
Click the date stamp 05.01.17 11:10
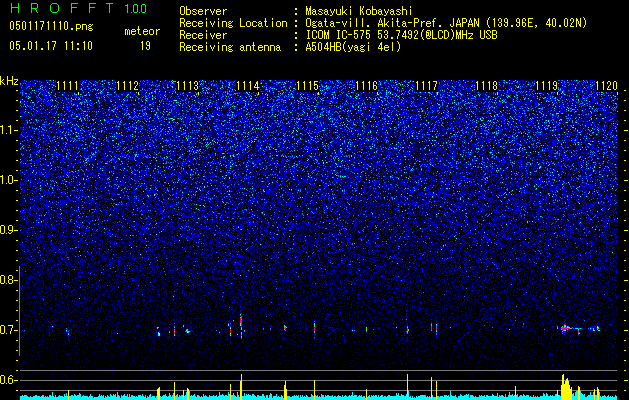coord(51,46)
